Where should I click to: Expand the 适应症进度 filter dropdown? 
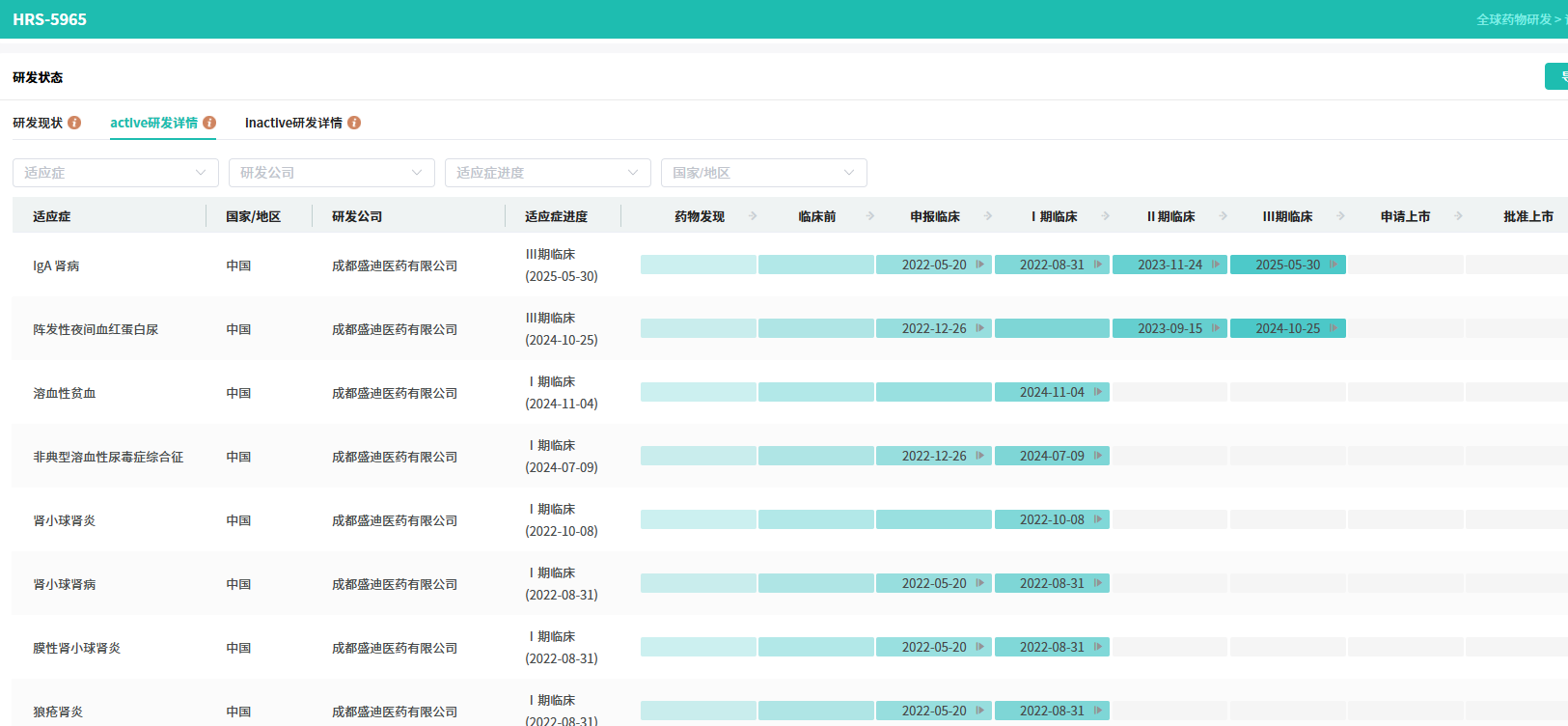click(548, 173)
